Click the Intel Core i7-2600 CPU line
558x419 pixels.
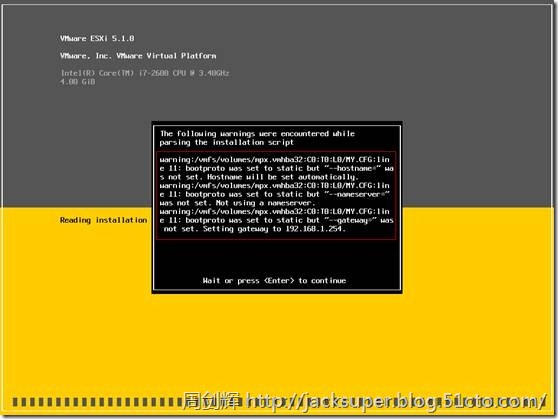pyautogui.click(x=145, y=73)
